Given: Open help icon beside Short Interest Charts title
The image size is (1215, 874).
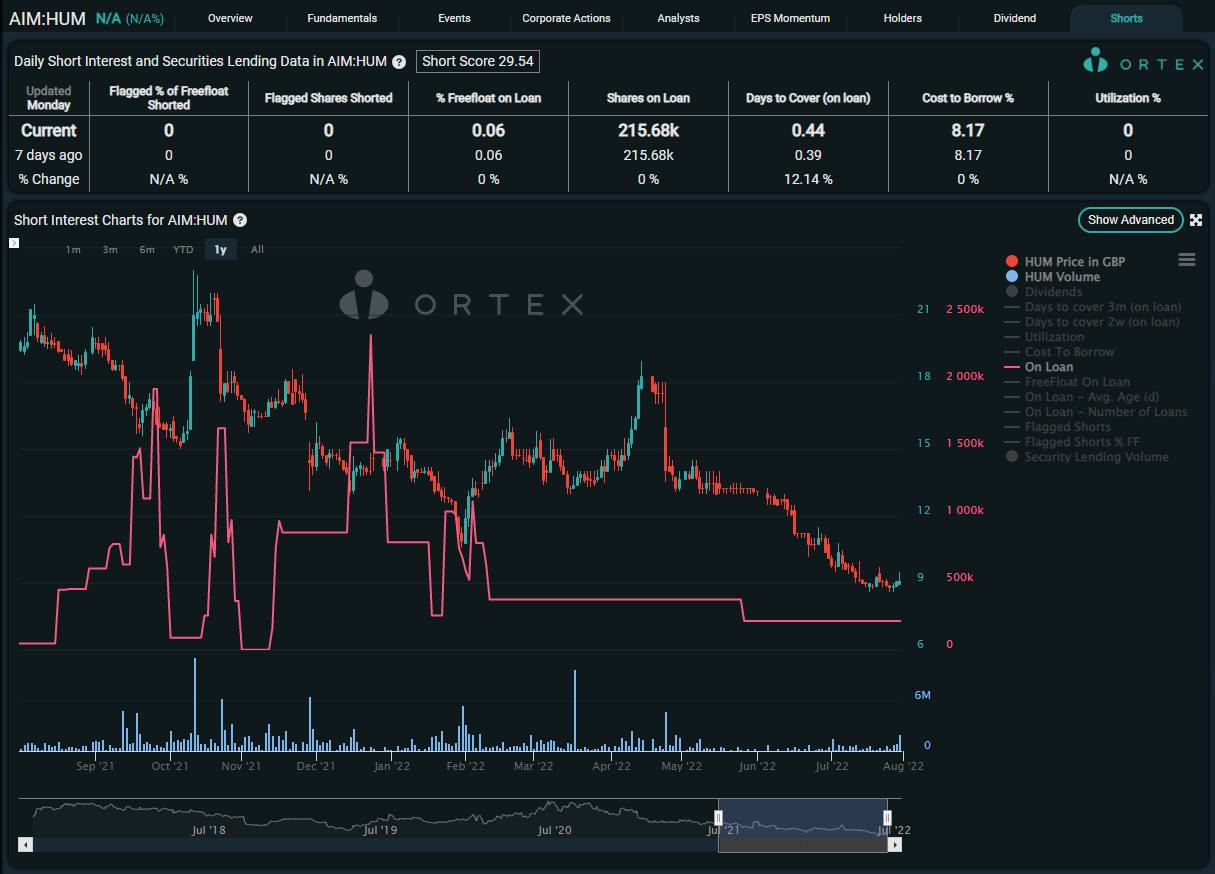Looking at the screenshot, I should click(x=240, y=220).
